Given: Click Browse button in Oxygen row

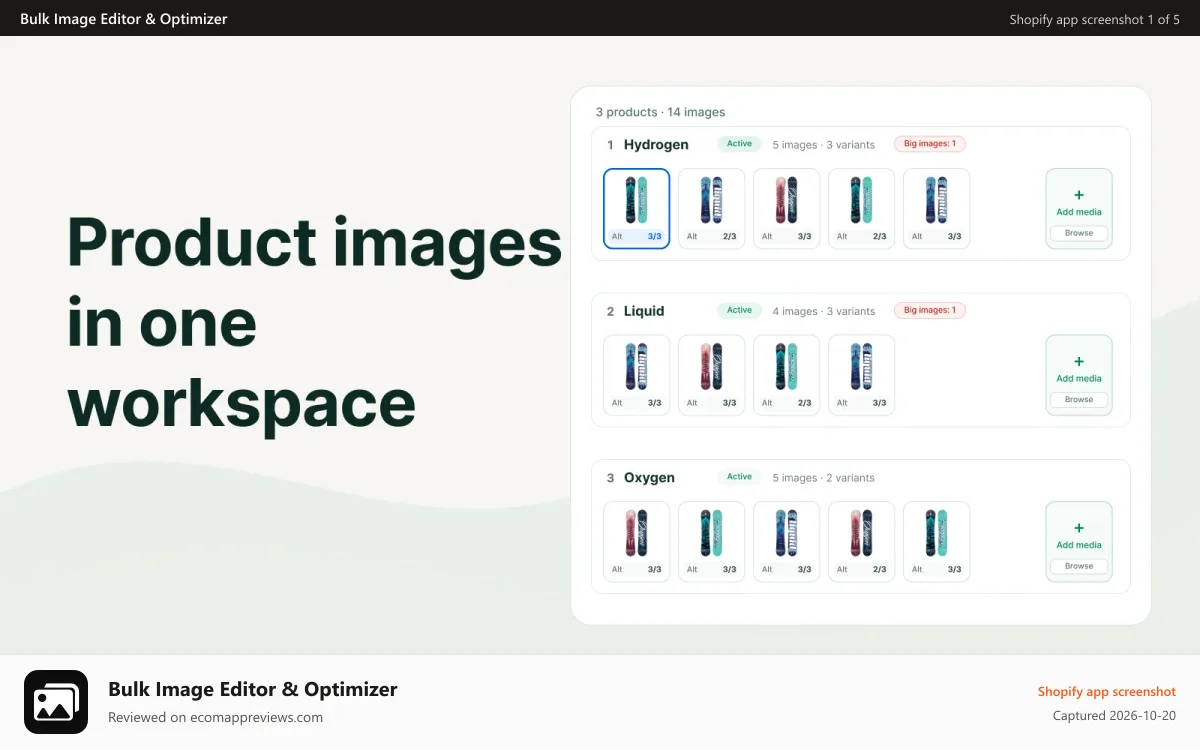Looking at the screenshot, I should coord(1079,566).
